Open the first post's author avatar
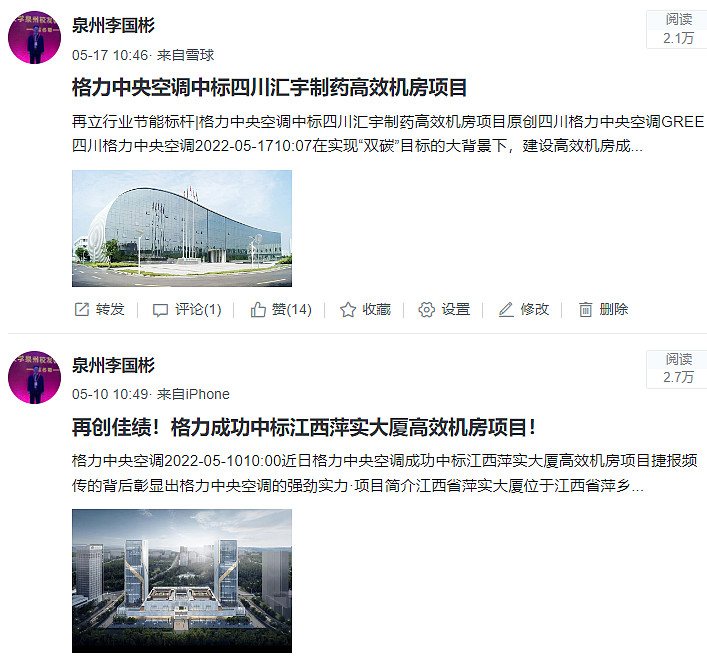707x665 pixels. [34, 37]
